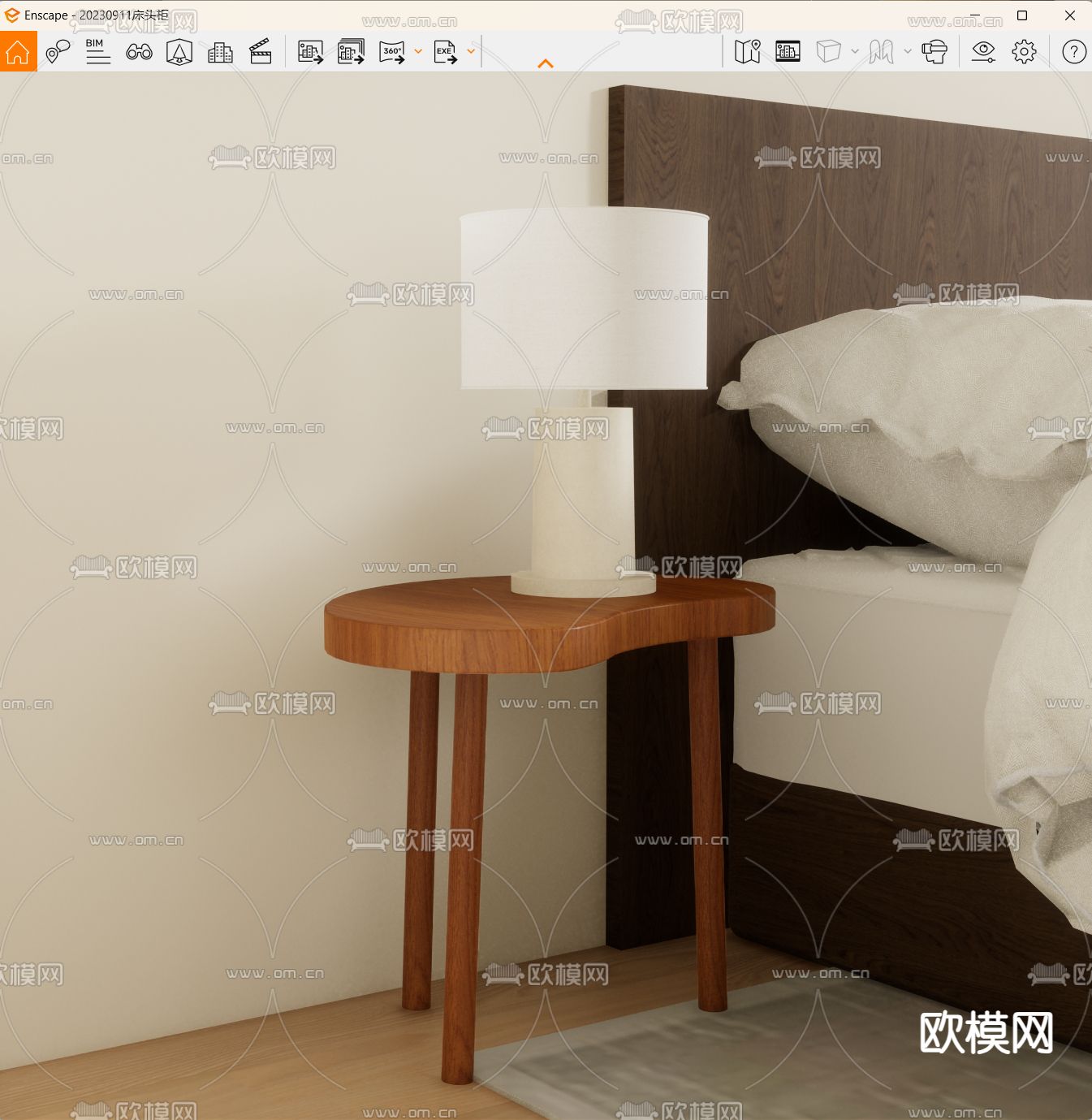This screenshot has height=1120, width=1092.
Task: Toggle fly mode with the wings icon
Action: (880, 51)
